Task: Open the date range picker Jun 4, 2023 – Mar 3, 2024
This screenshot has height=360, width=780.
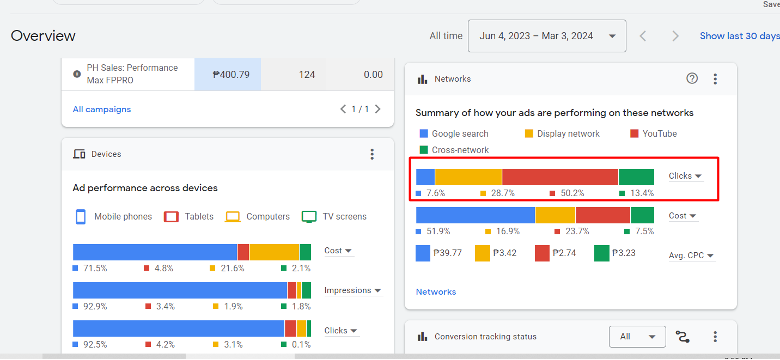Action: [x=547, y=36]
